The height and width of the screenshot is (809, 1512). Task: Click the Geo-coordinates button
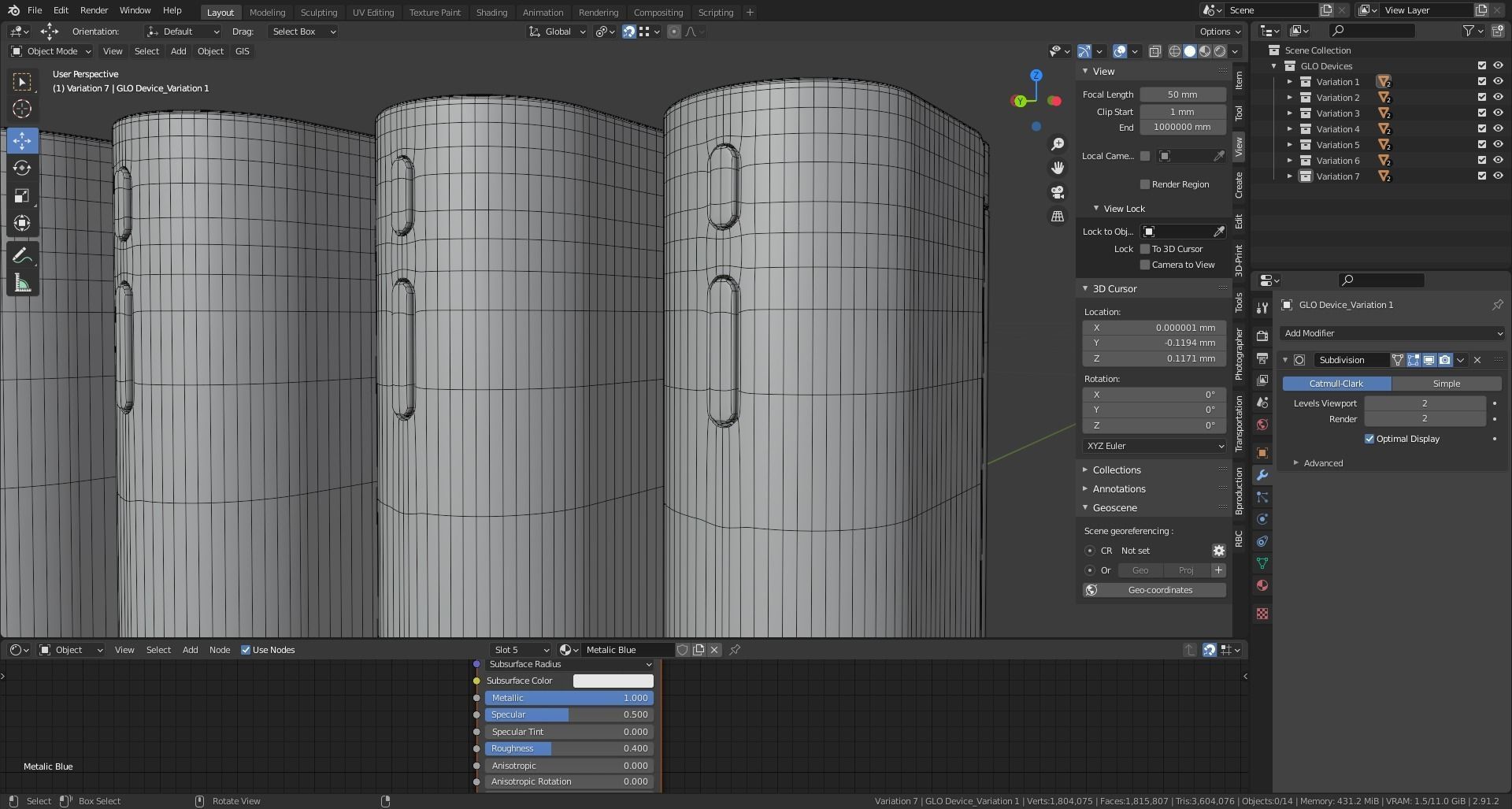tap(1154, 590)
